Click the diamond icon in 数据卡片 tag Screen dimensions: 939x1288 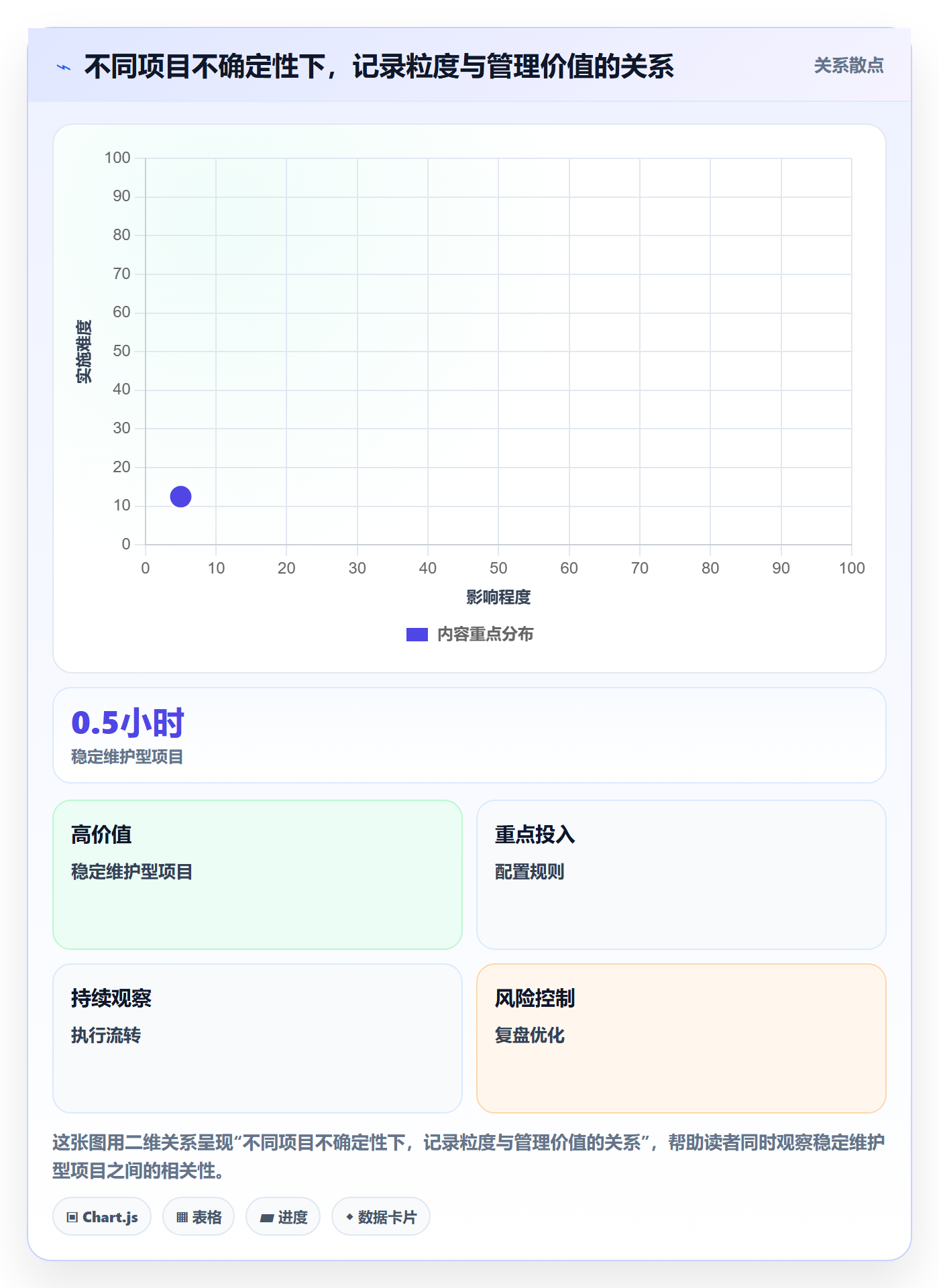pos(349,1217)
